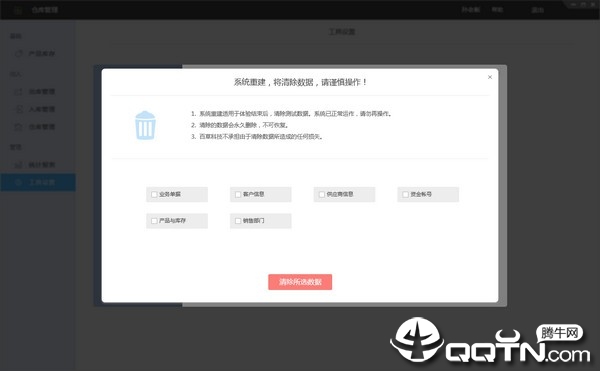600x371 pixels.
Task: Click the trash can icon in dialog
Action: pos(145,125)
